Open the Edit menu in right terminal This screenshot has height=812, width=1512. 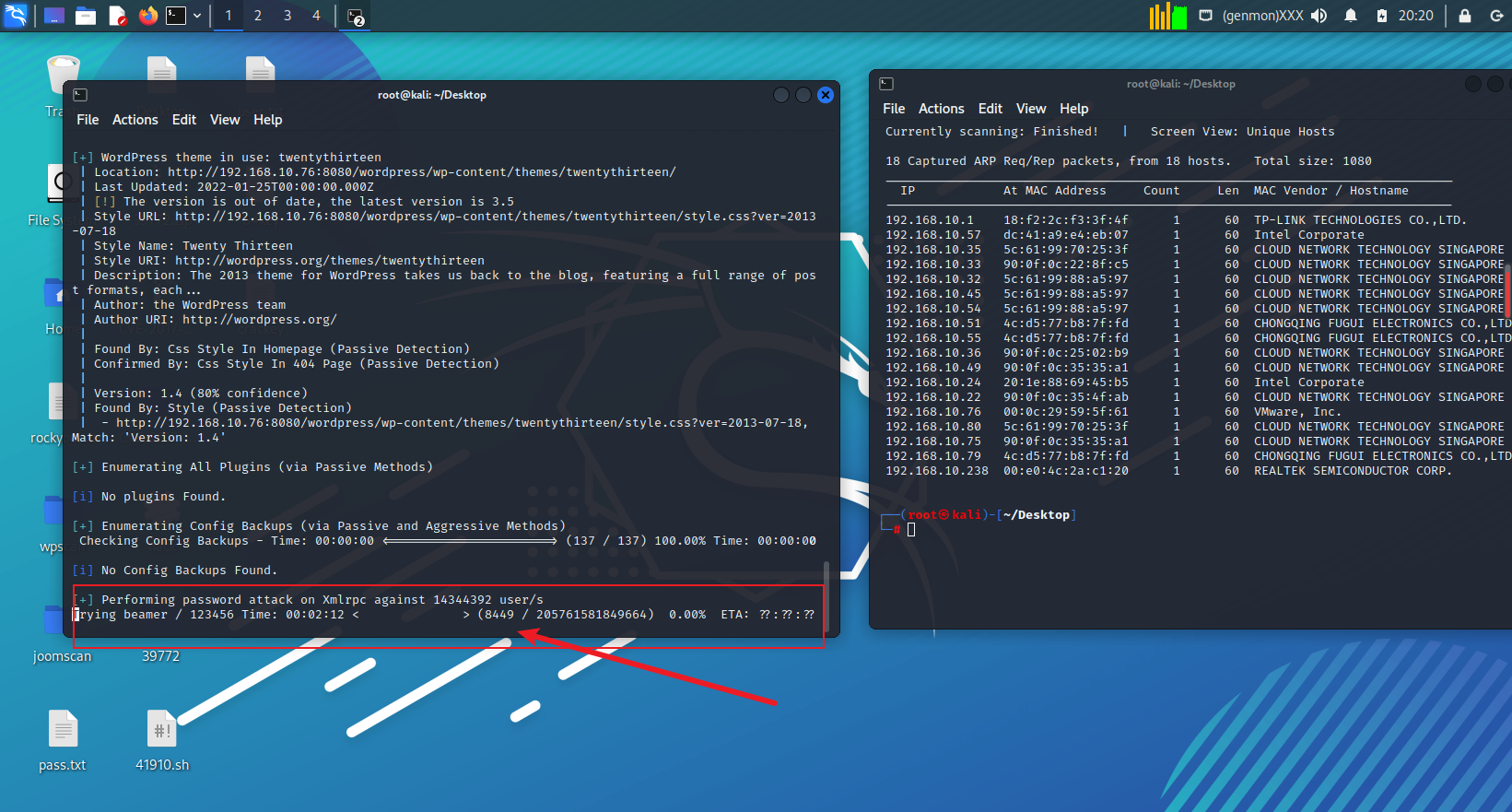990,109
